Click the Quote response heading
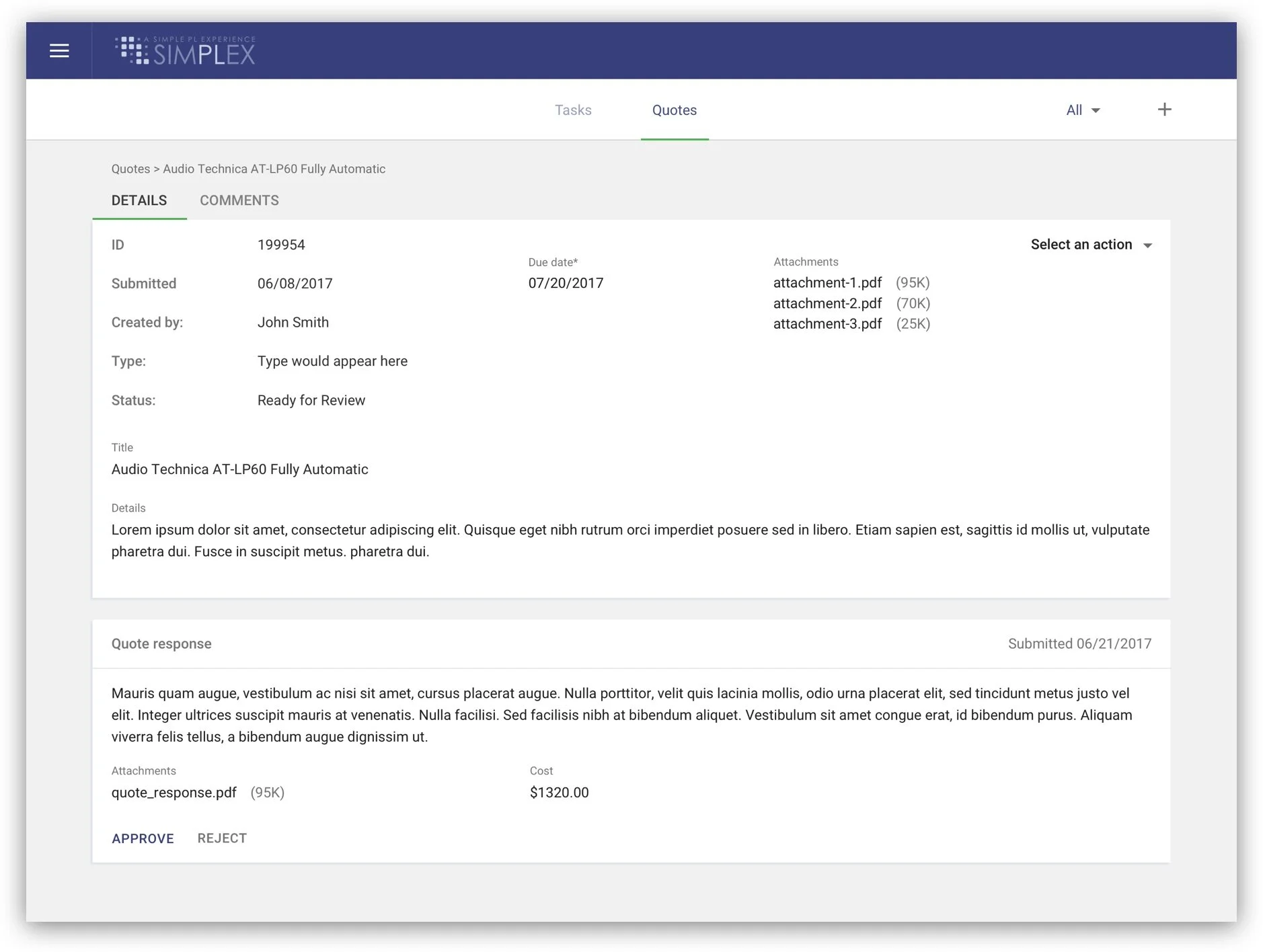 161,644
